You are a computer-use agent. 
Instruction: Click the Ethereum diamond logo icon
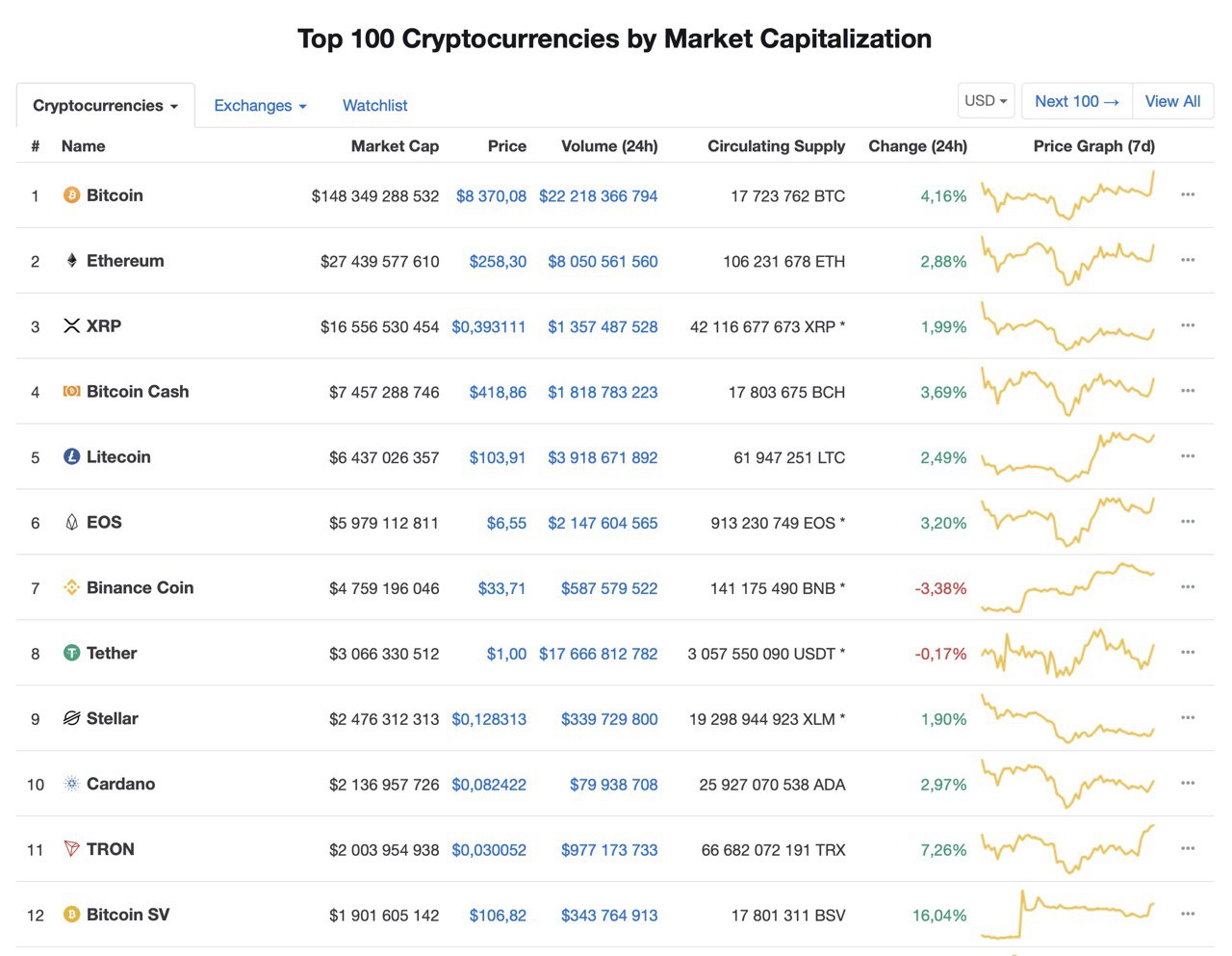pyautogui.click(x=71, y=261)
